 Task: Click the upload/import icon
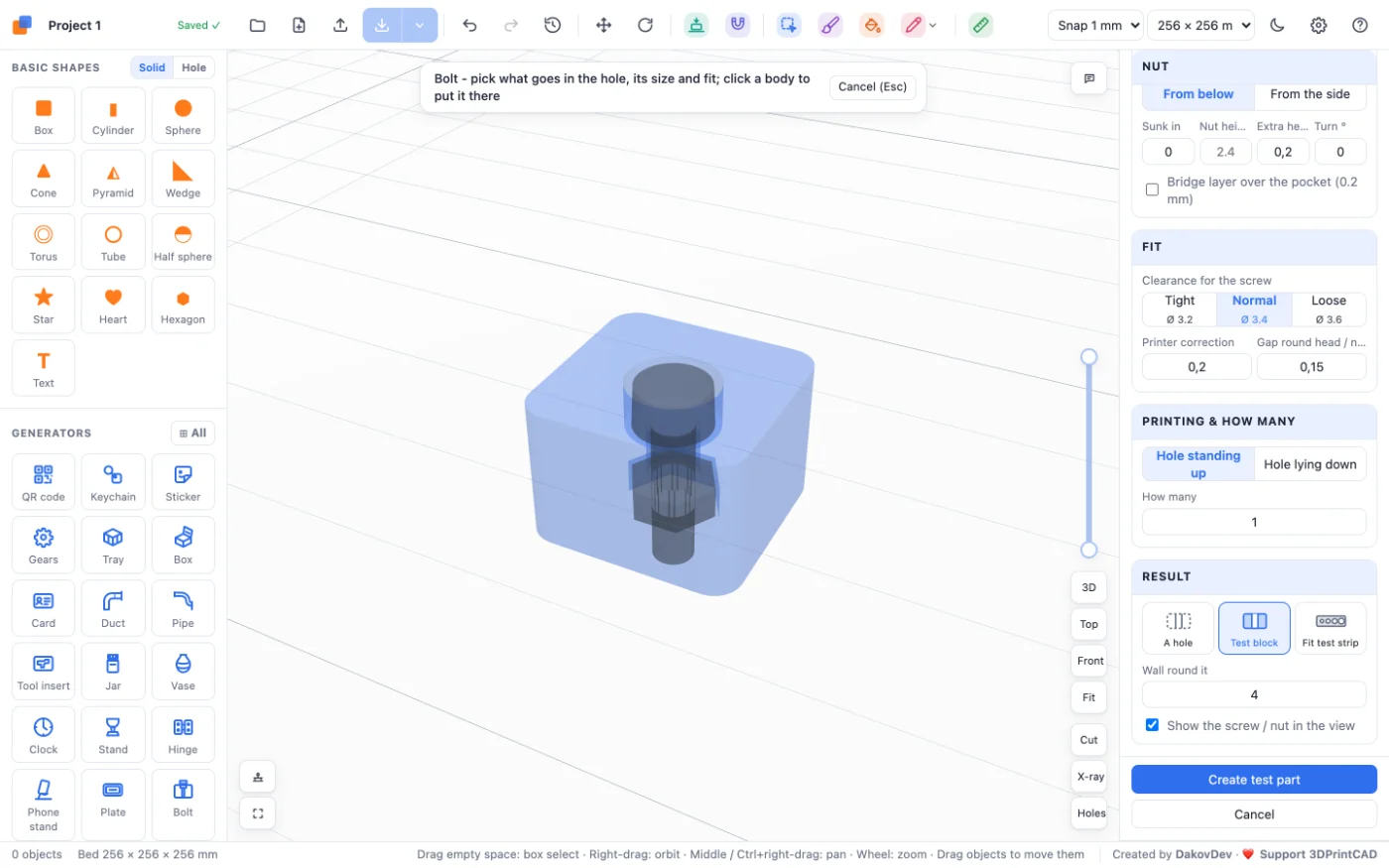point(340,26)
